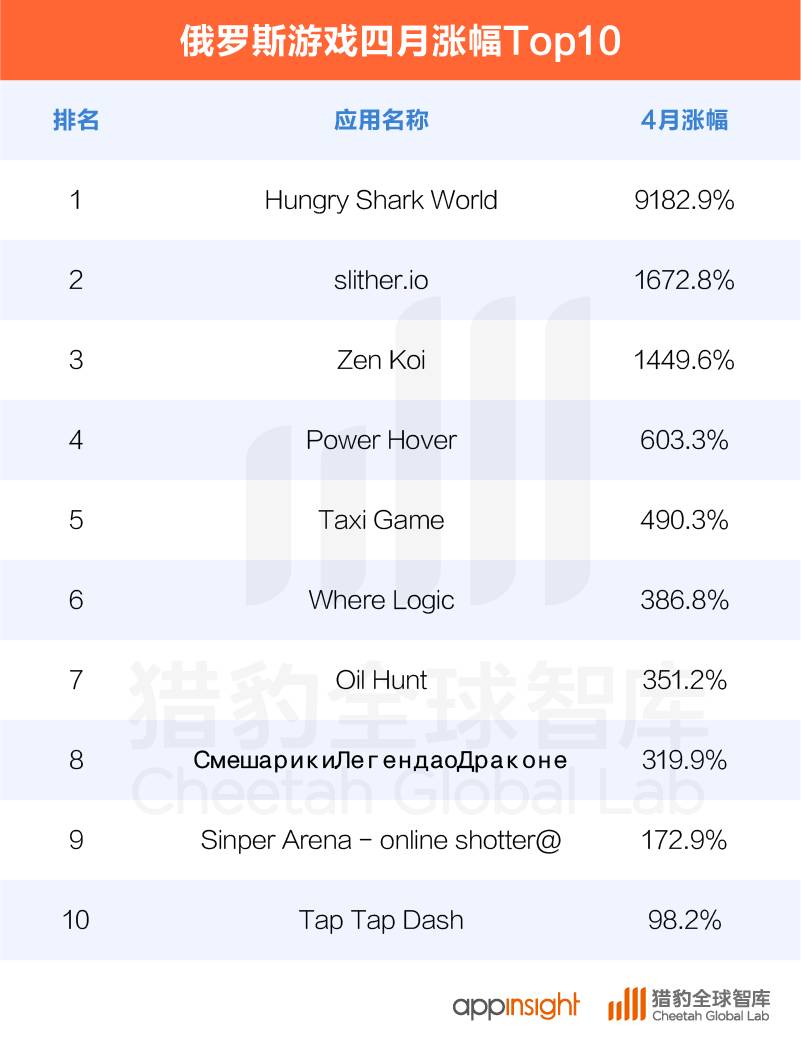This screenshot has width=801, height=1051.
Task: Click the appinsight logo
Action: [515, 1005]
